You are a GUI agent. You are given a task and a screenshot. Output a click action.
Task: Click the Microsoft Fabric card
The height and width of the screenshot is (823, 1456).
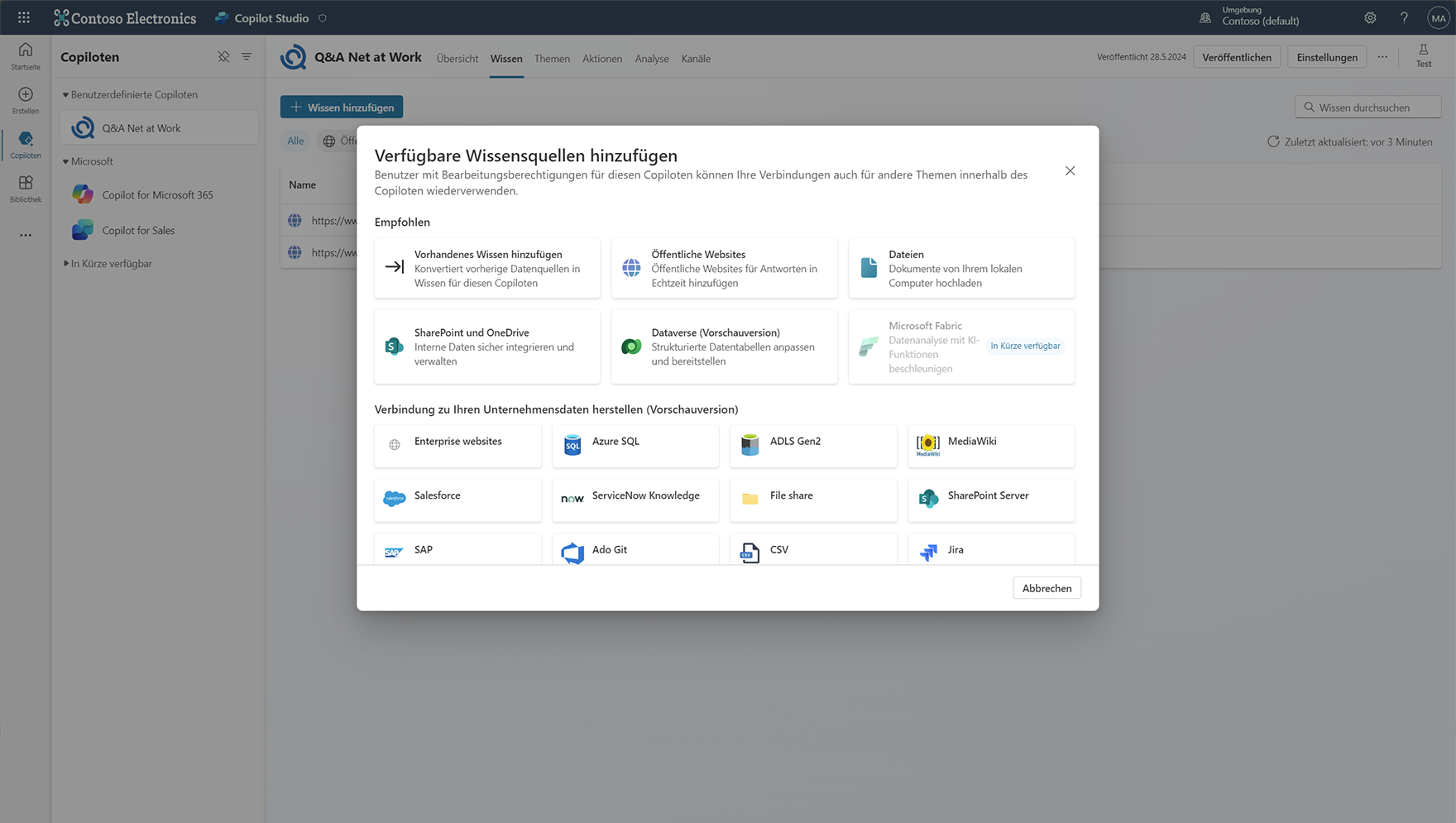click(x=961, y=347)
